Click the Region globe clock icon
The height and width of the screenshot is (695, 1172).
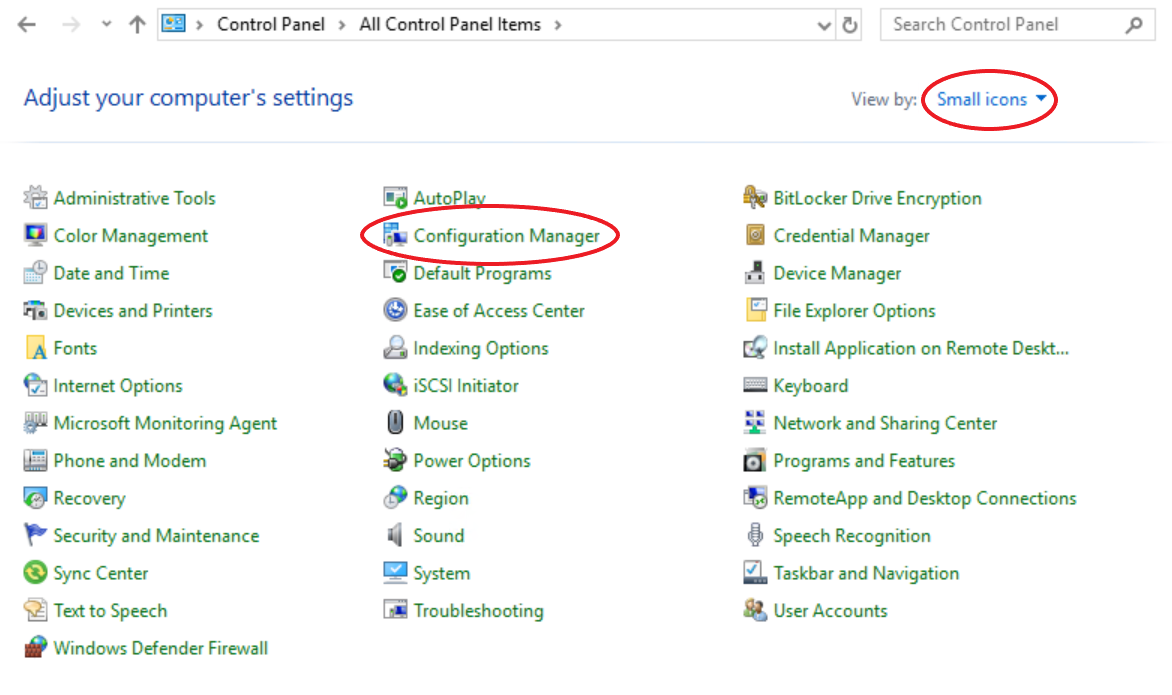[x=395, y=498]
